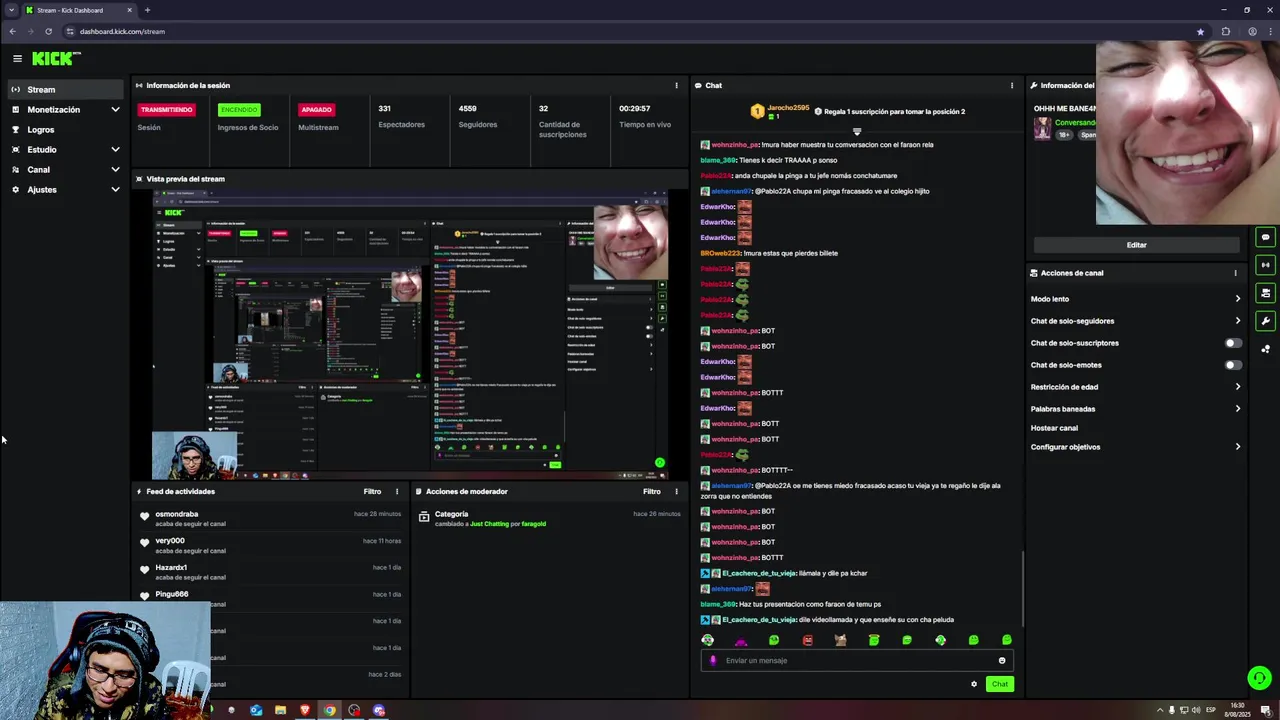
Task: Open Chrome from the Windows taskbar
Action: 329,710
